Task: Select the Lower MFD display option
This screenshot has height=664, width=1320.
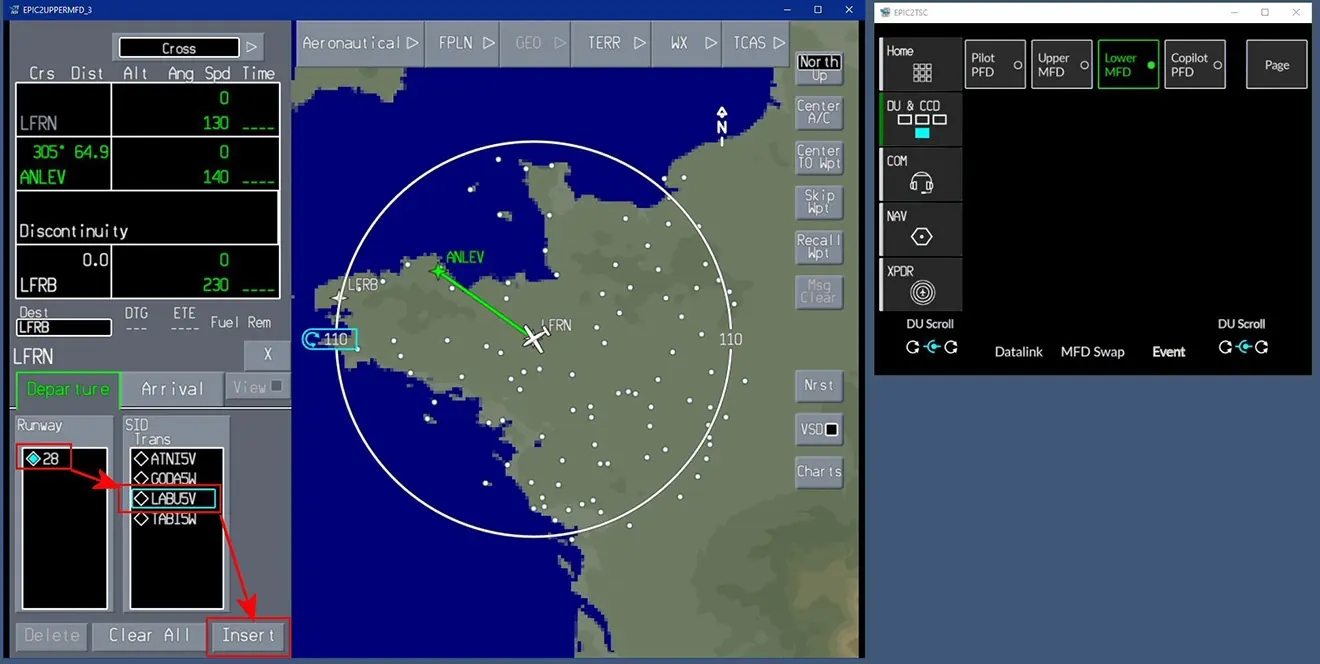Action: 1128,64
